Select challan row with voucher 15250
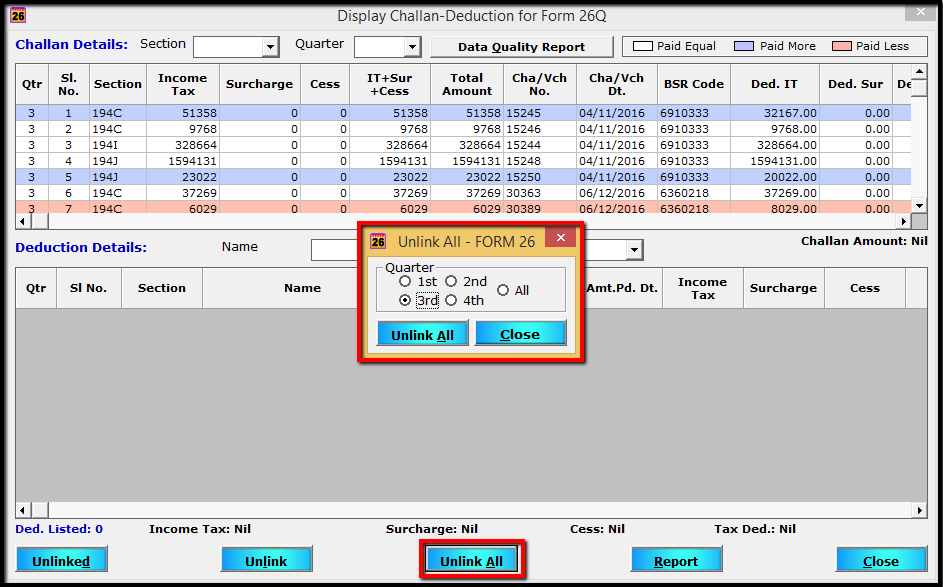The width and height of the screenshot is (943, 587). [x=463, y=177]
